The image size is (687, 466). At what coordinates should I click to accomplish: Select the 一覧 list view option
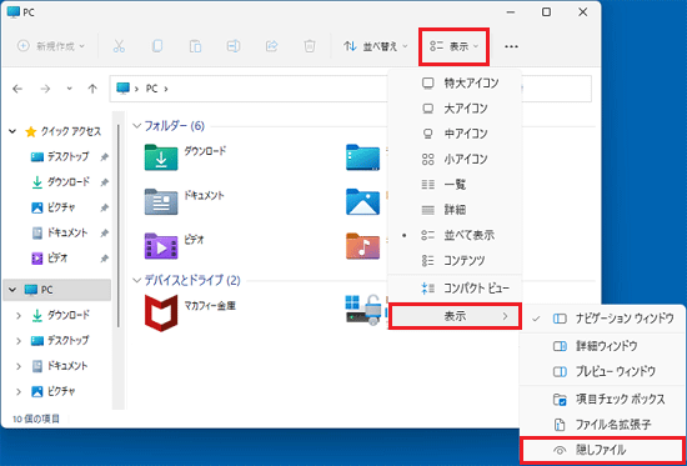(455, 185)
